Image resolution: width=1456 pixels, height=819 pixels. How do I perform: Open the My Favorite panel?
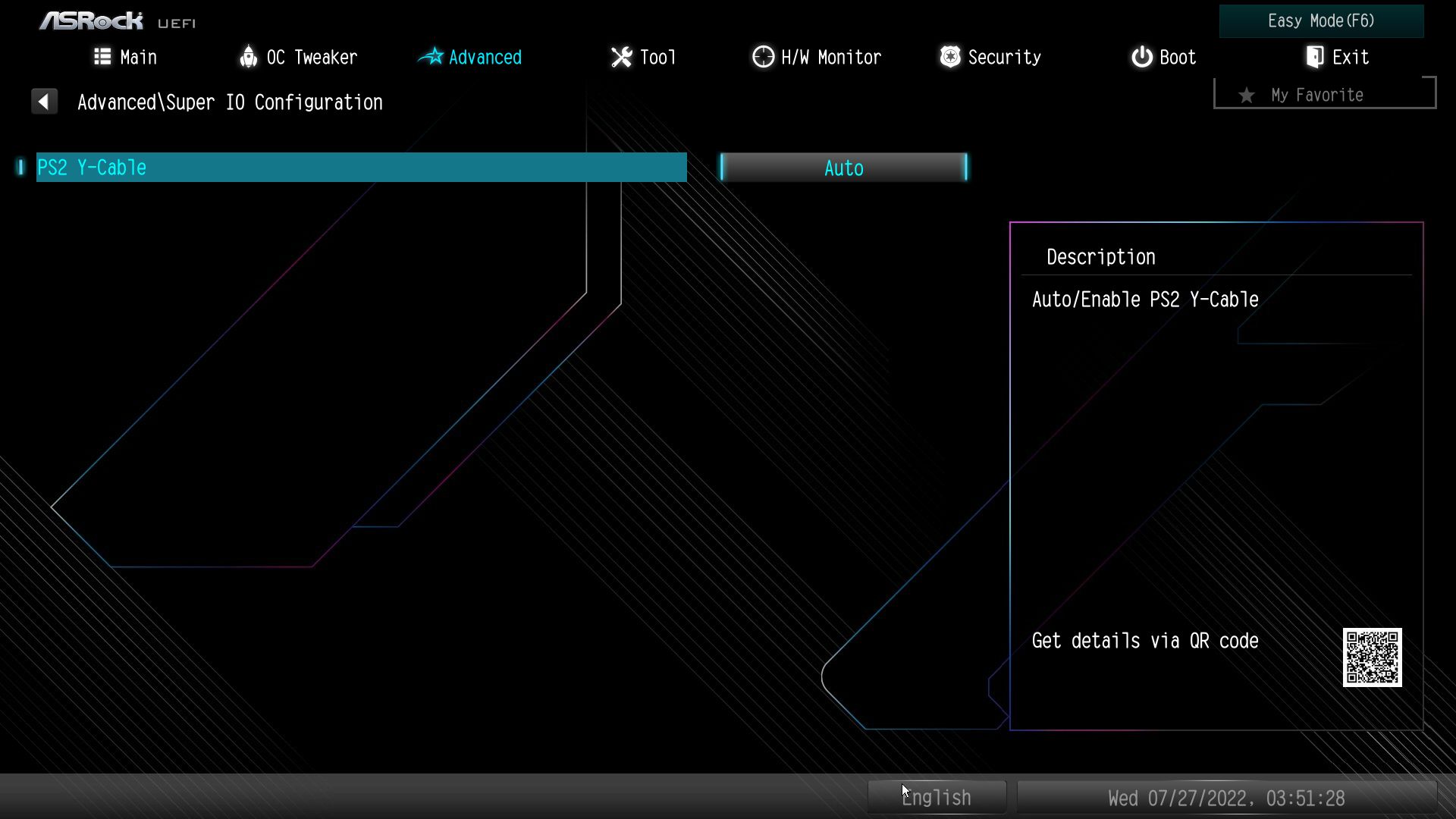click(x=1324, y=94)
